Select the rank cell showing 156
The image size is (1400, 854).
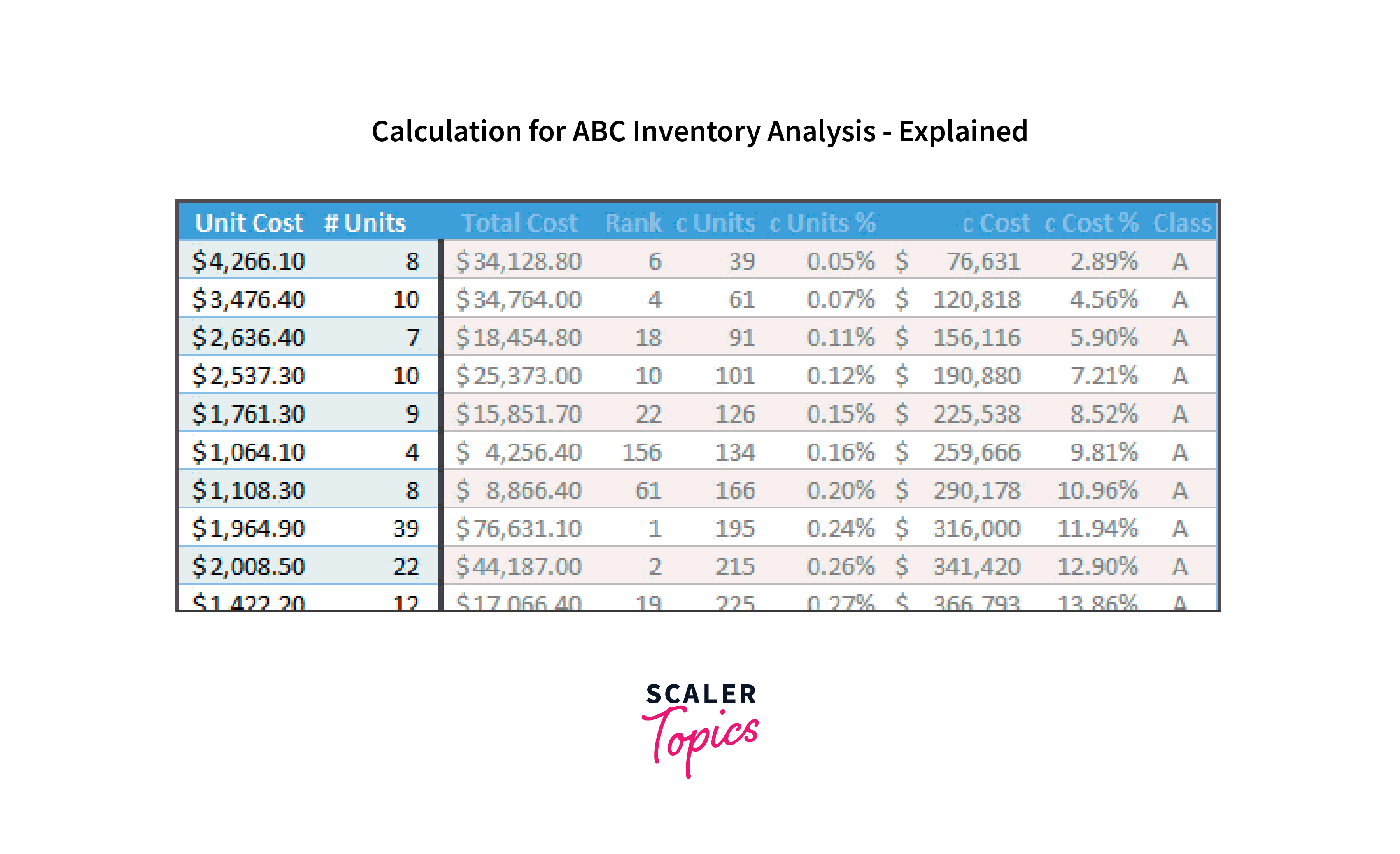641,452
